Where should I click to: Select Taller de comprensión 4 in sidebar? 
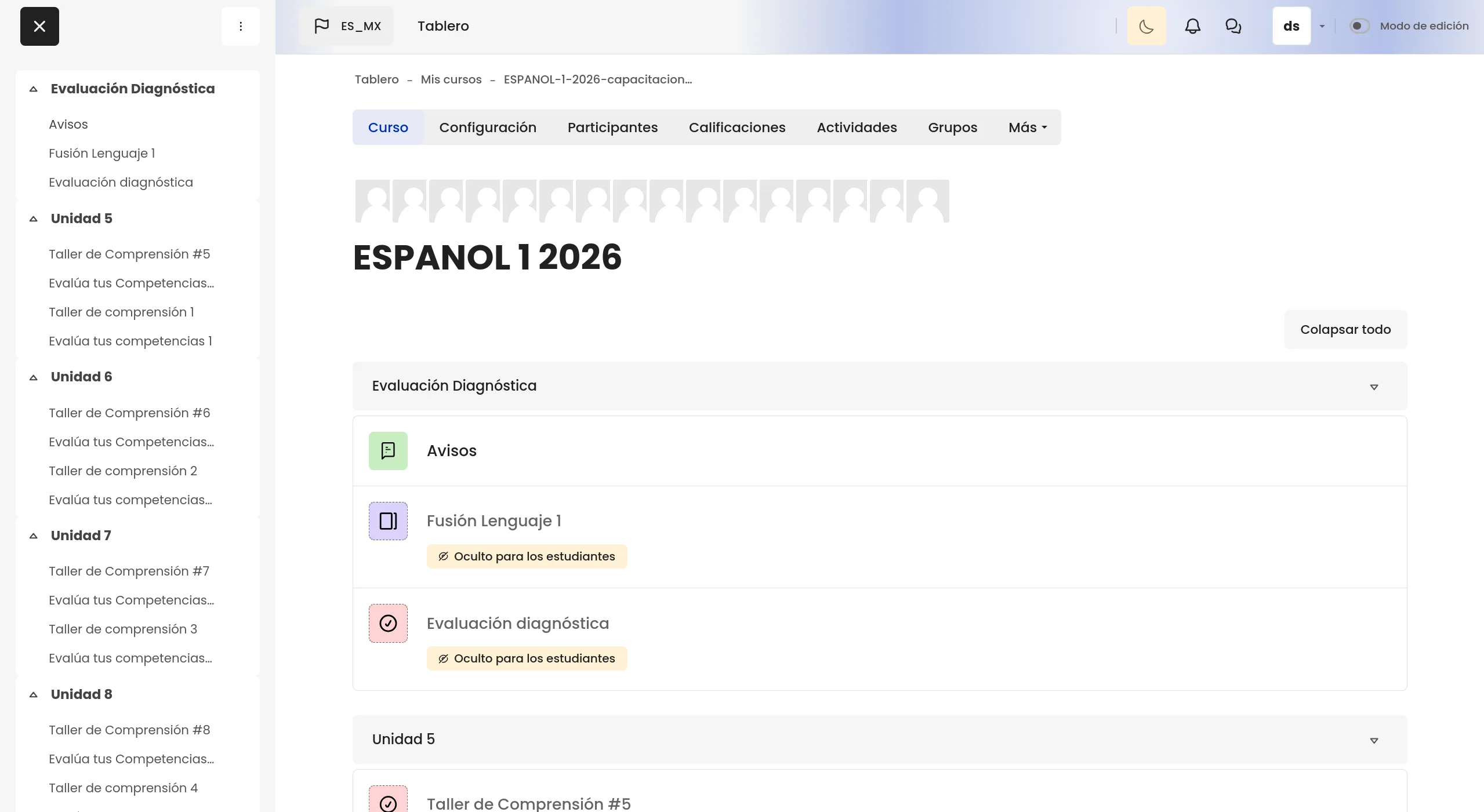(123, 788)
